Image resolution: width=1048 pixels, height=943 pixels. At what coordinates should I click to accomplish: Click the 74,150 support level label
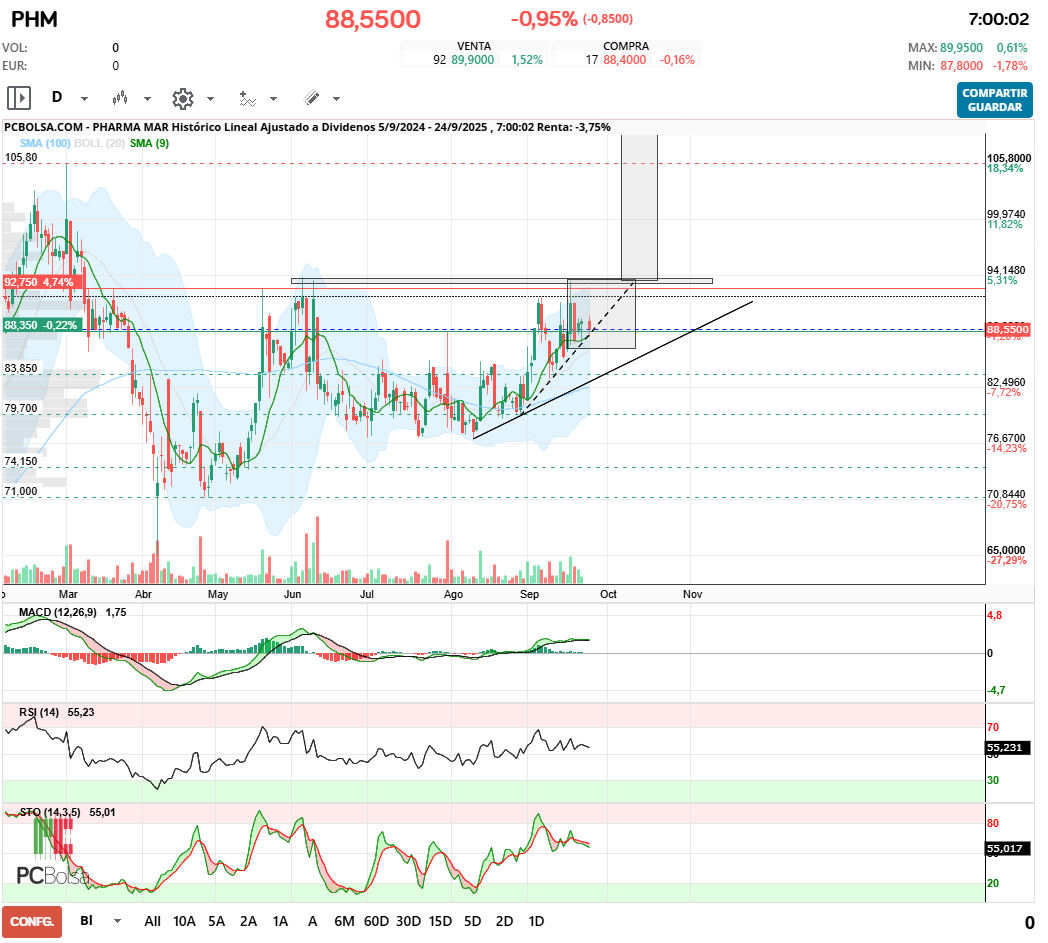(21, 461)
